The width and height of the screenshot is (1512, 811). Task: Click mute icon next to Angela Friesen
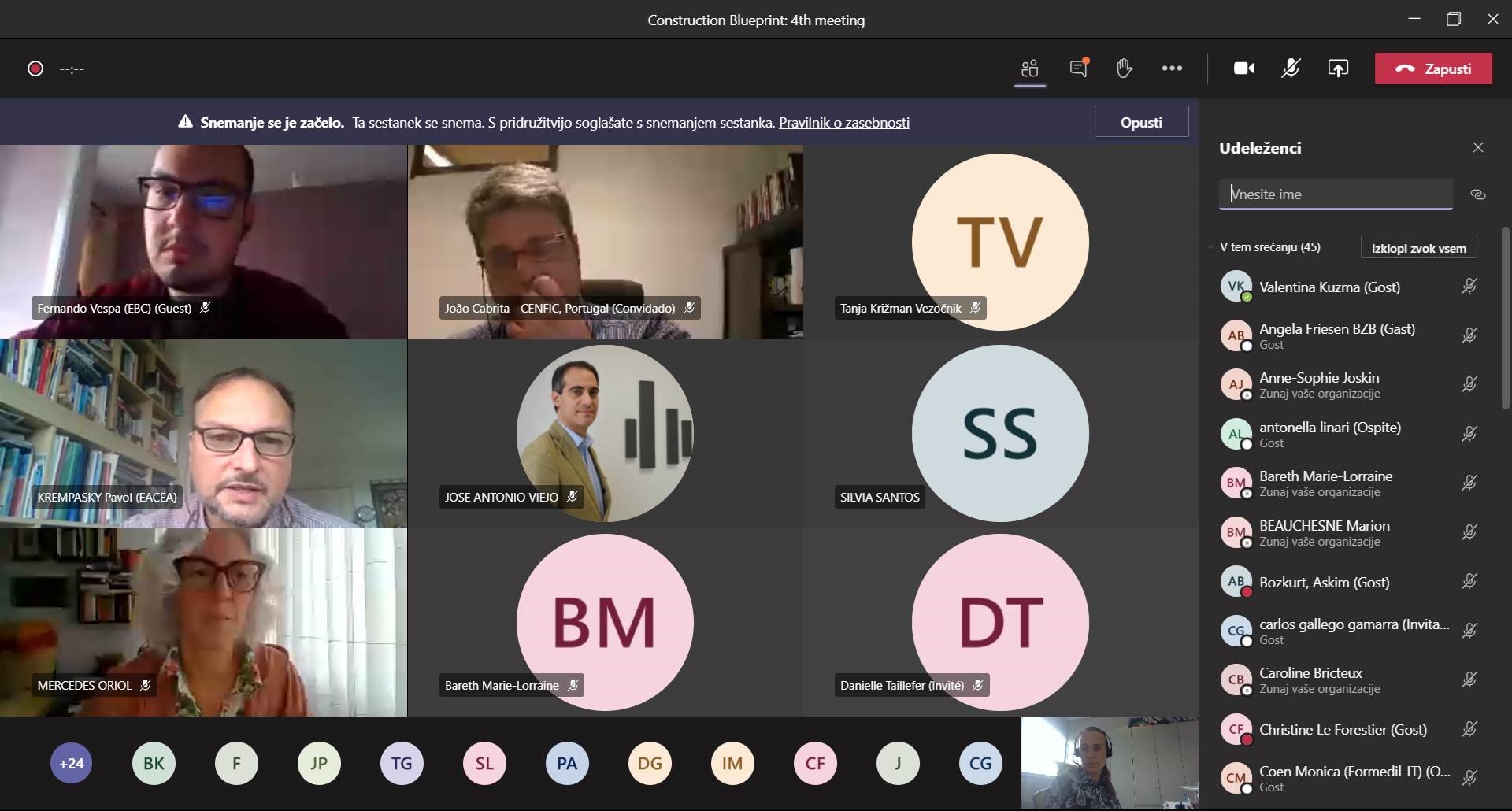tap(1469, 335)
